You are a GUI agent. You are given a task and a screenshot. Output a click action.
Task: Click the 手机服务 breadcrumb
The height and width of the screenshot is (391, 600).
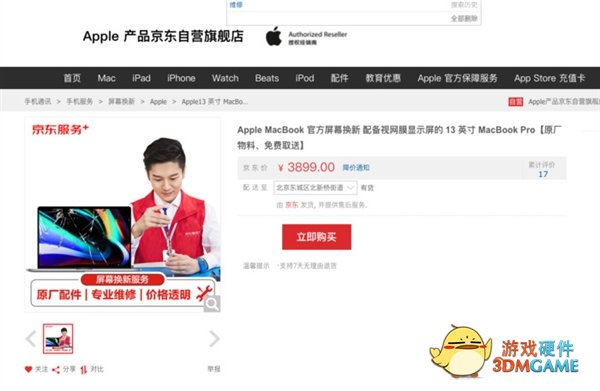click(80, 101)
